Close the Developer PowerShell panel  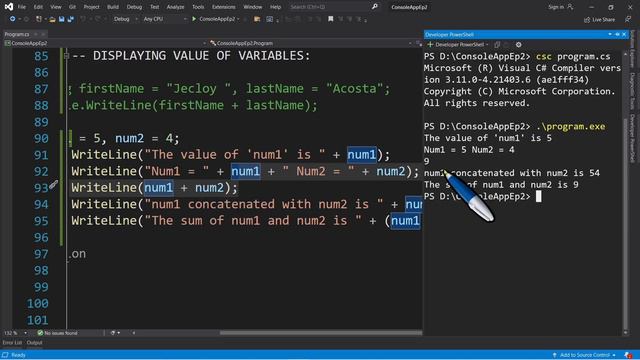click(624, 35)
